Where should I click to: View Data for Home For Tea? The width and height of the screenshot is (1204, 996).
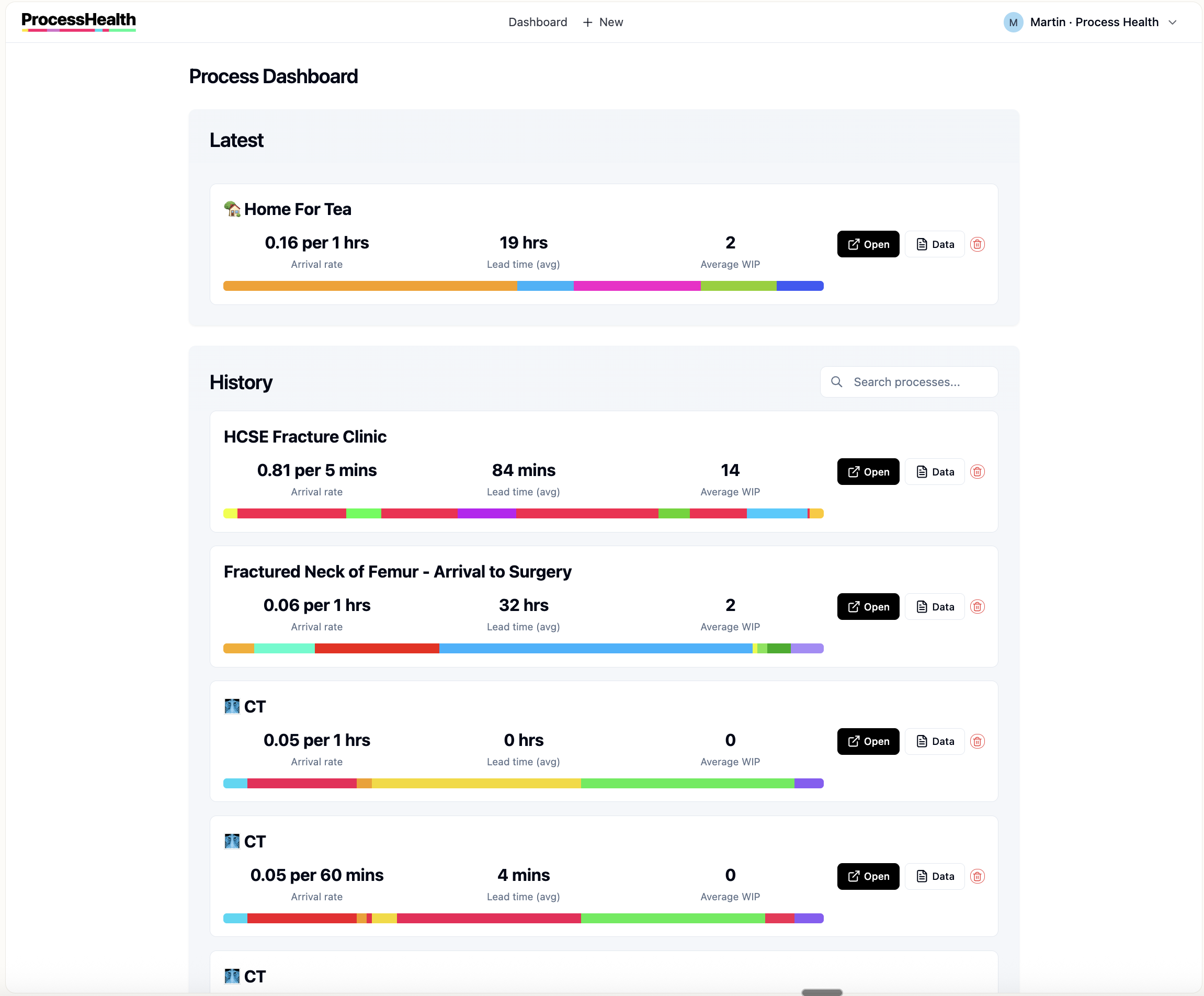pyautogui.click(x=935, y=244)
